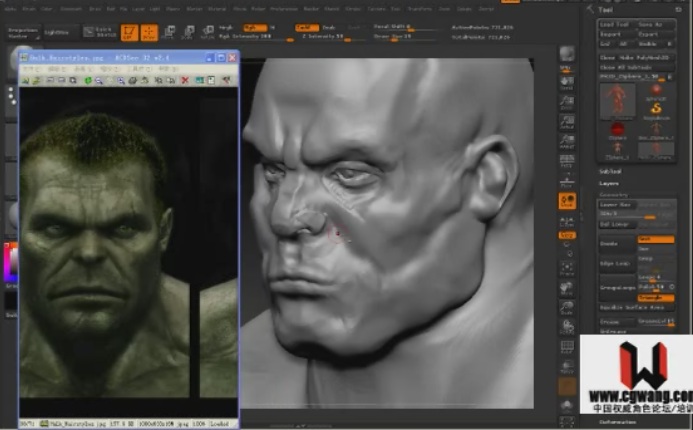Toggle the Mrgb channel button
Screen dimensions: 693x430
tap(226, 27)
